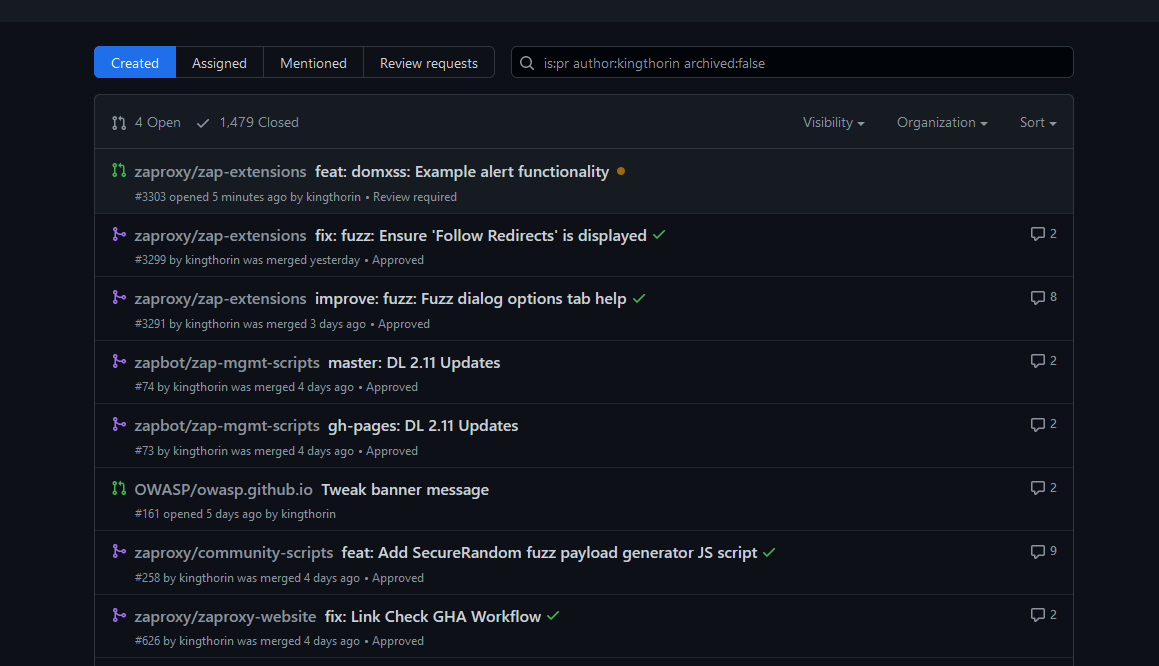Click the green checkmark next to '1,479 Closed'
This screenshot has height=666, width=1159.
pos(203,122)
